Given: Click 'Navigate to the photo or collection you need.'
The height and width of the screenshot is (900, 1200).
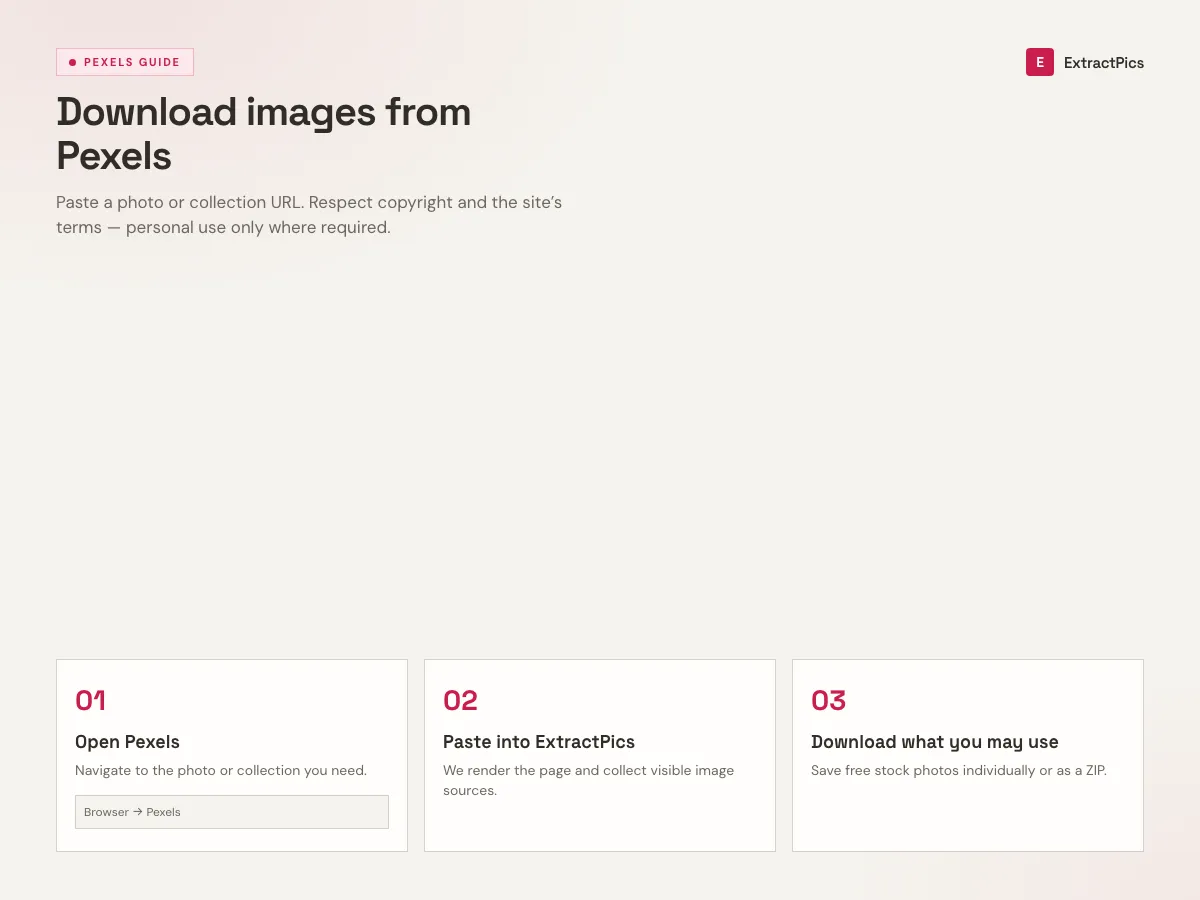Looking at the screenshot, I should pyautogui.click(x=221, y=770).
